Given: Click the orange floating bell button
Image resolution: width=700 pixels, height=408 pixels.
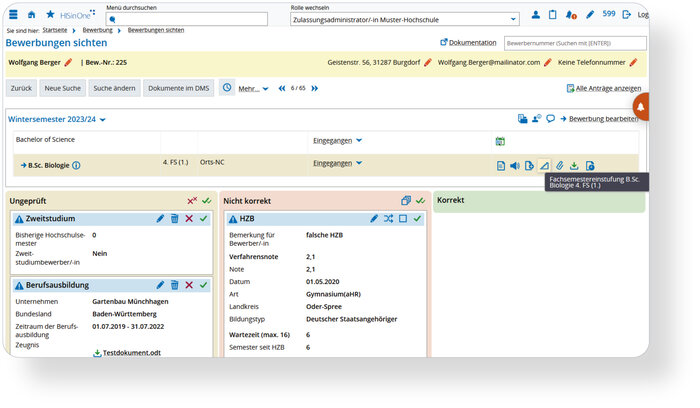Looking at the screenshot, I should click(x=641, y=107).
